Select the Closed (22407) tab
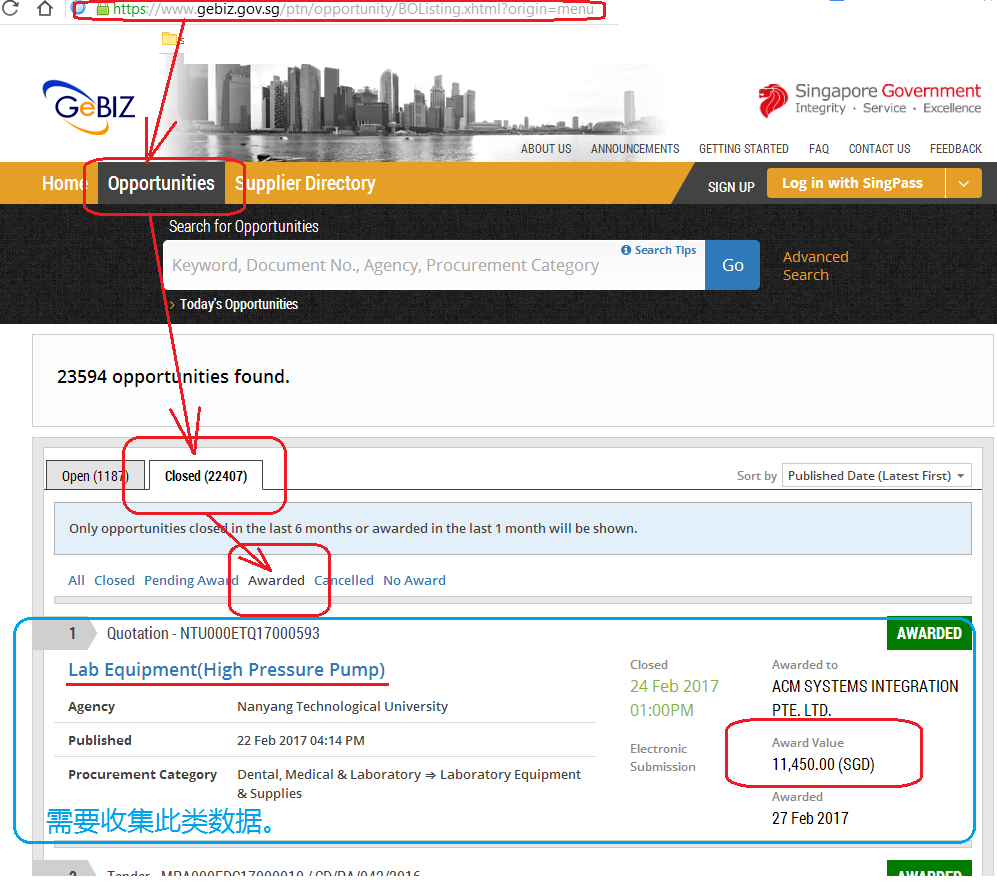This screenshot has width=997, height=883. pyautogui.click(x=205, y=476)
